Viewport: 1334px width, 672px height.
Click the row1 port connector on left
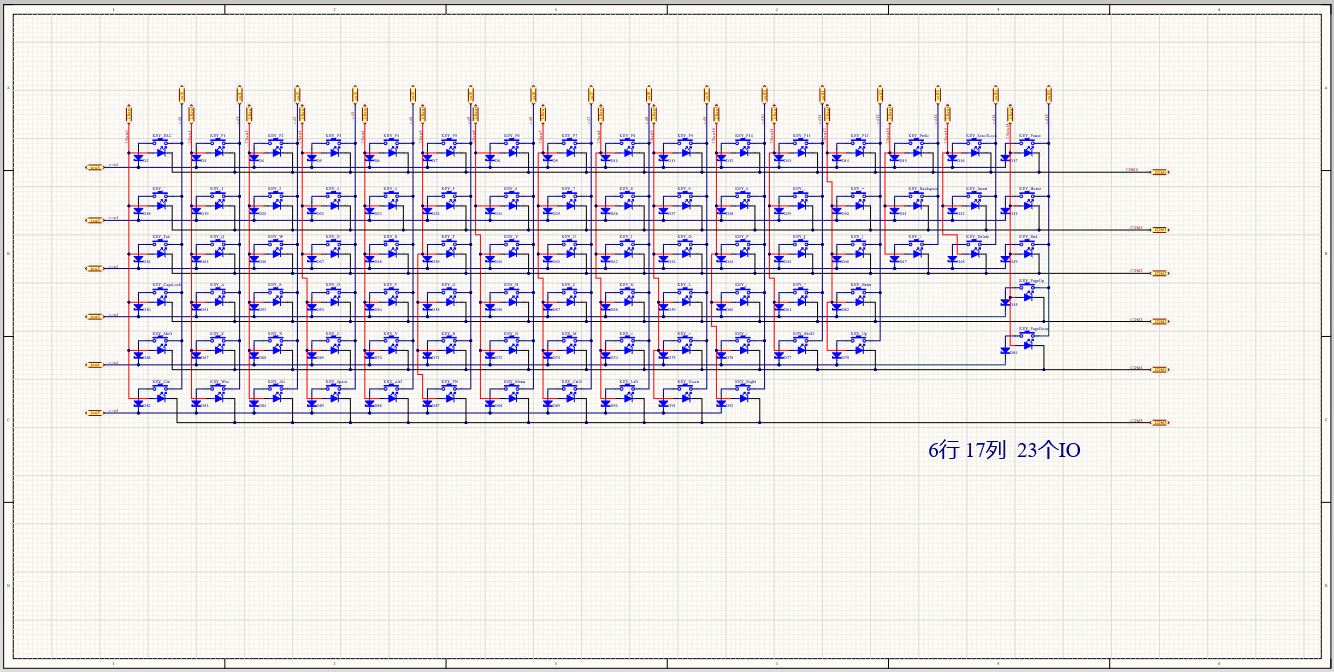(95, 220)
